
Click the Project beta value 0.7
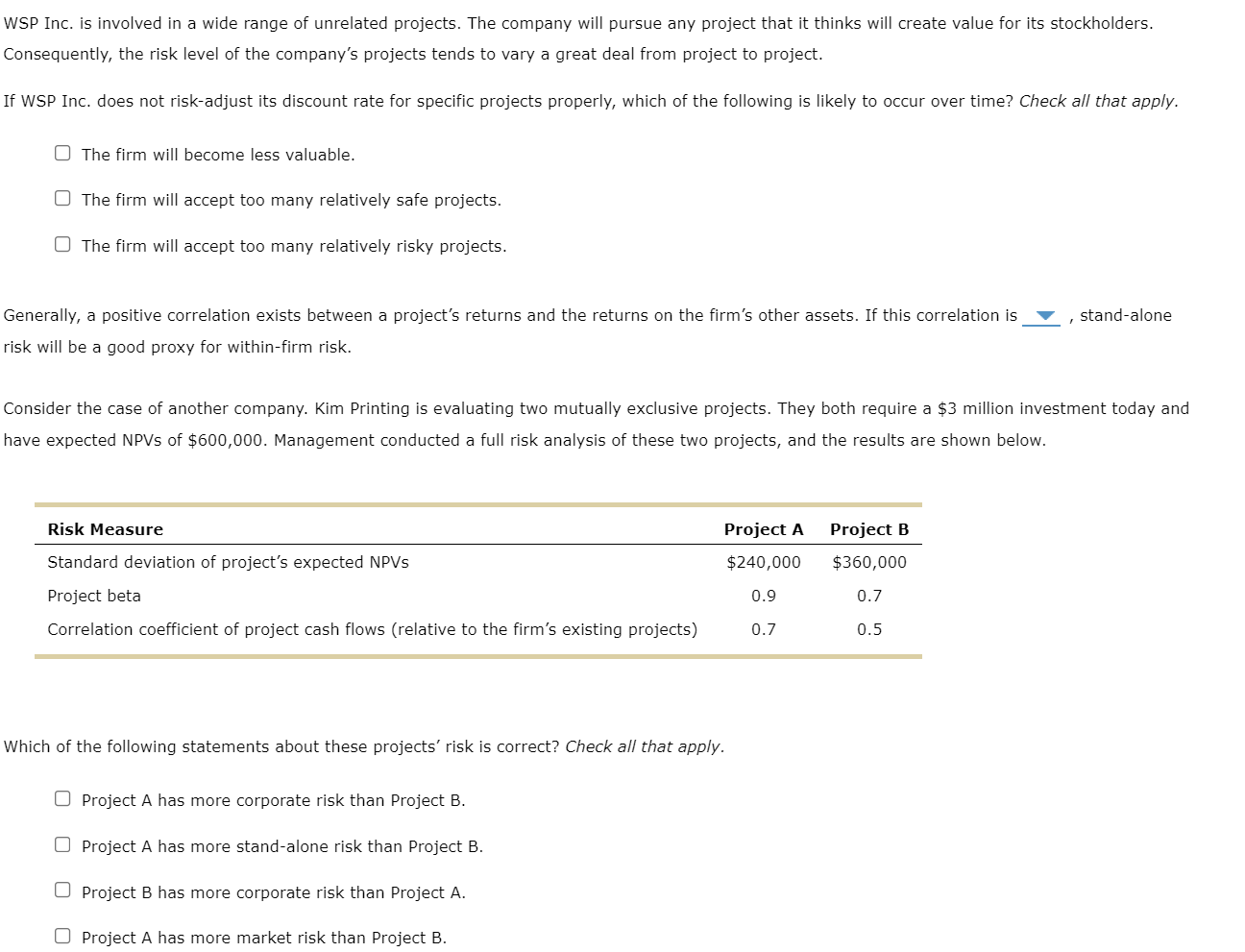869,596
